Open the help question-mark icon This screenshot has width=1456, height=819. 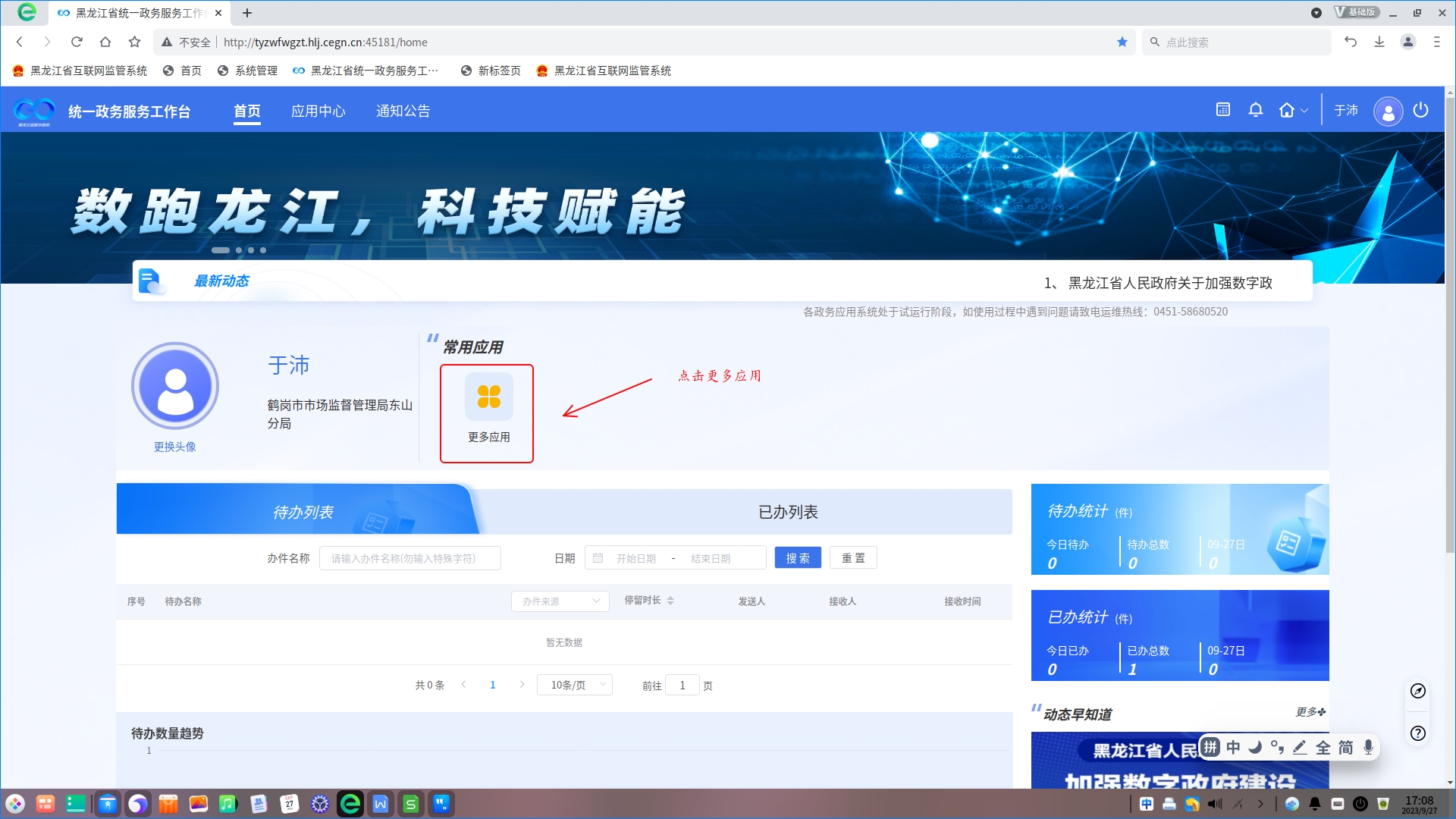(x=1417, y=733)
